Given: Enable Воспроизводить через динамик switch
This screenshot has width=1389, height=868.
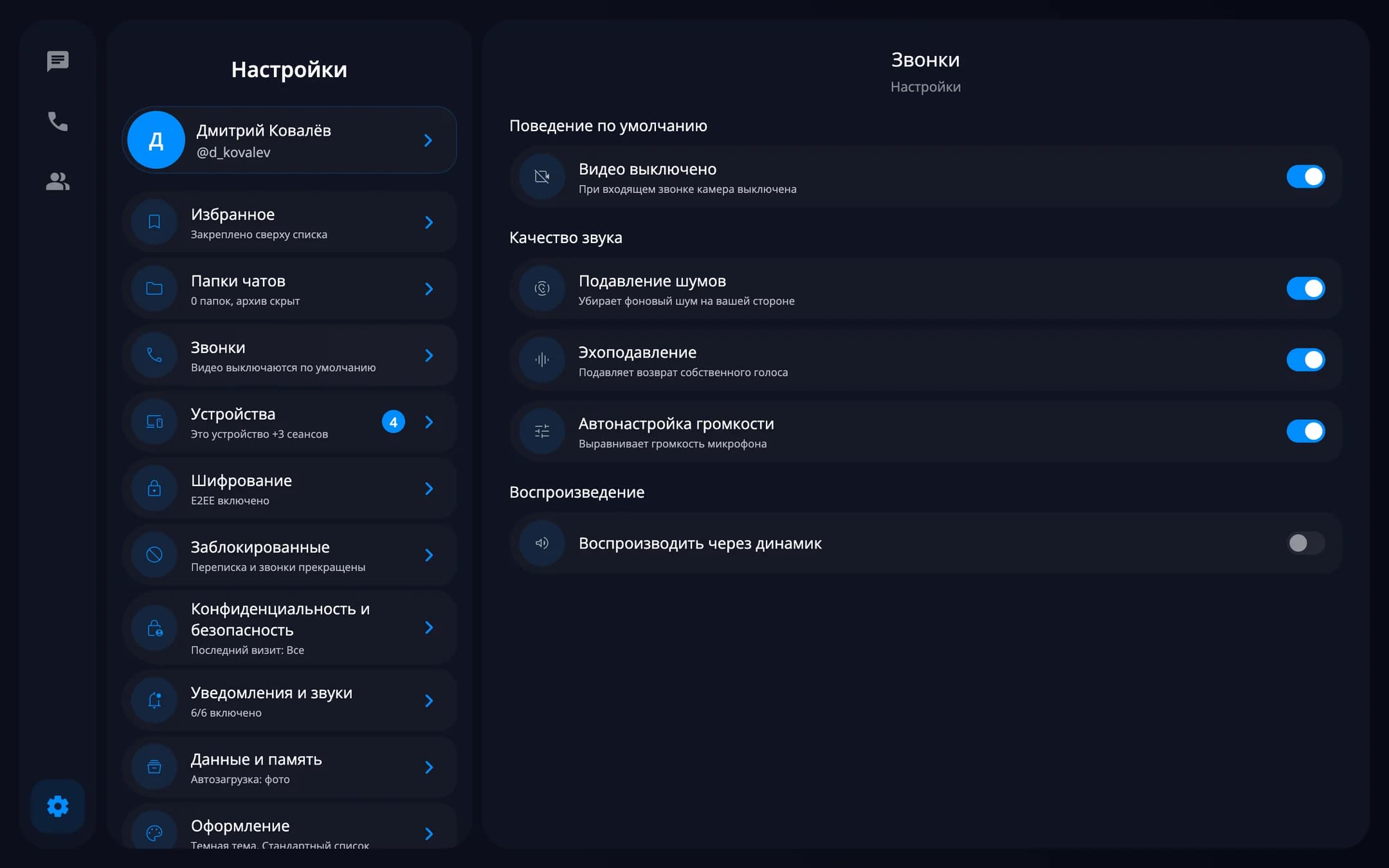Looking at the screenshot, I should pos(1305,543).
